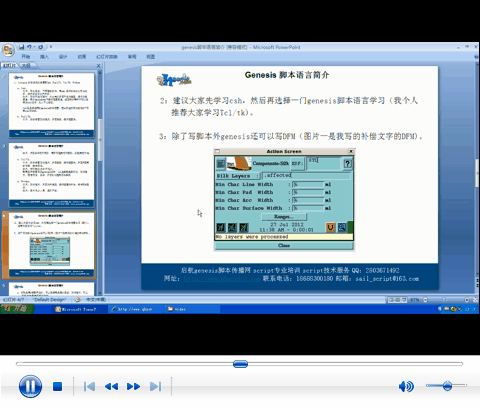Image resolution: width=480 pixels, height=409 pixels.
Task: Click the Undo icon in the quick access toolbar
Action: click(29, 47)
